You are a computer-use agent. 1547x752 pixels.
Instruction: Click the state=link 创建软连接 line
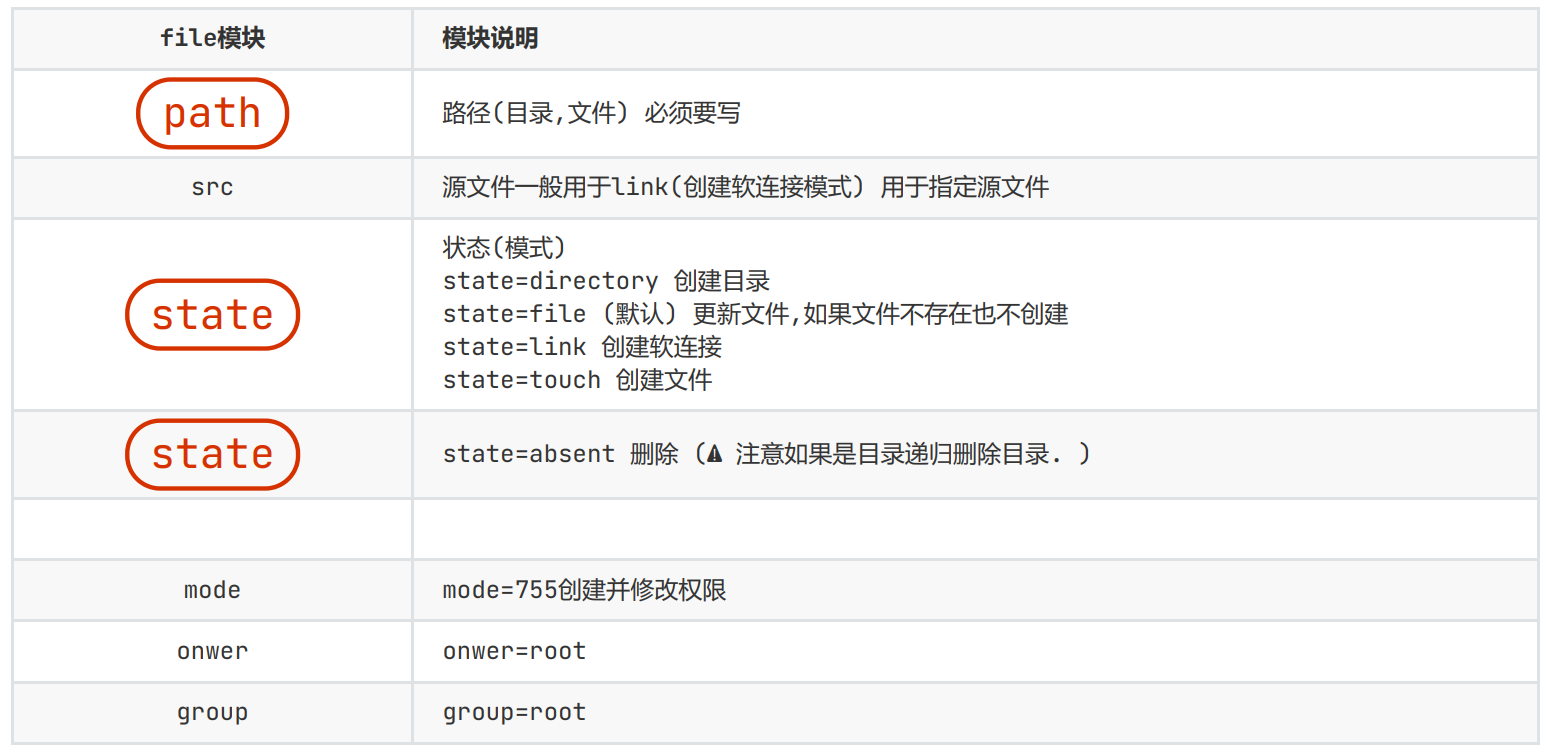click(582, 347)
